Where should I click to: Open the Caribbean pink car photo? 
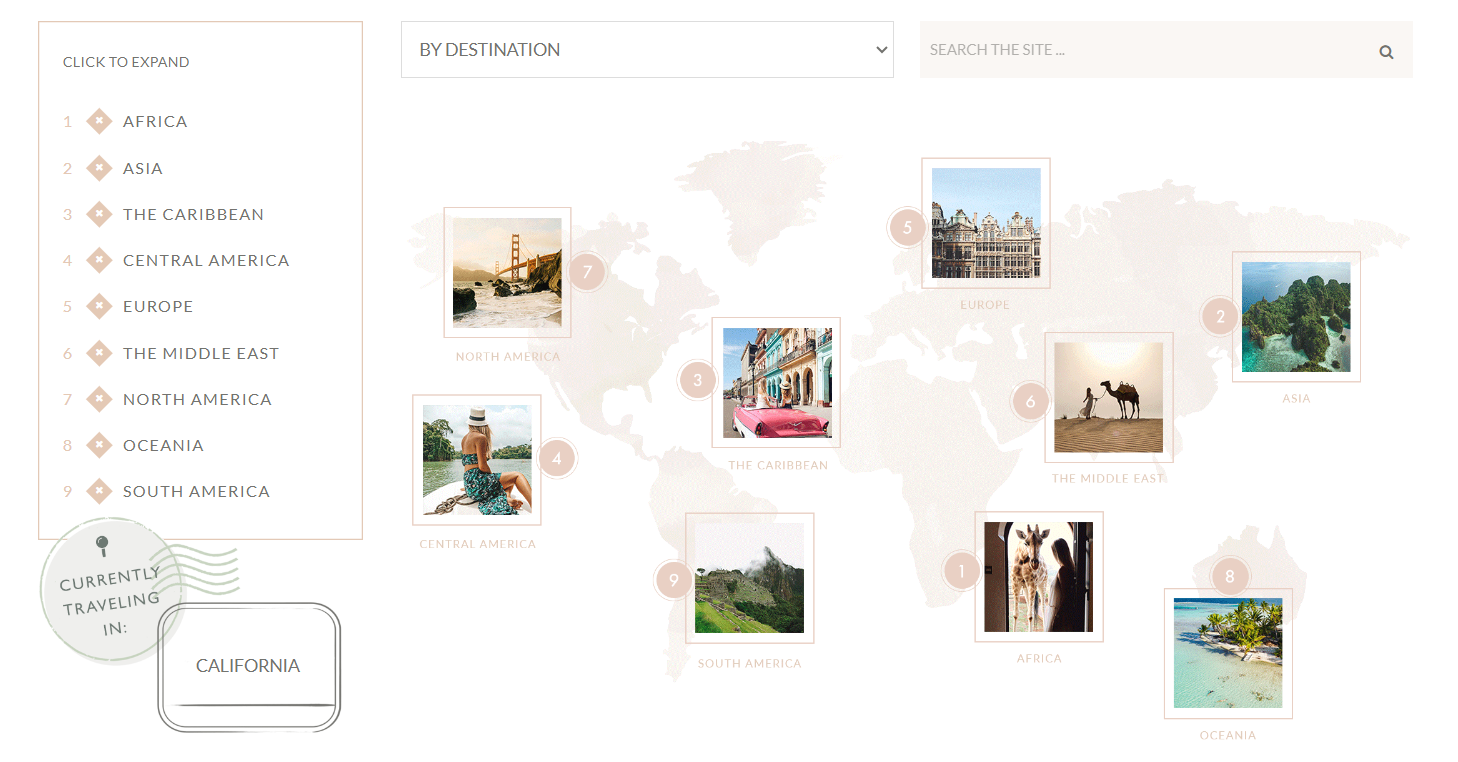776,382
